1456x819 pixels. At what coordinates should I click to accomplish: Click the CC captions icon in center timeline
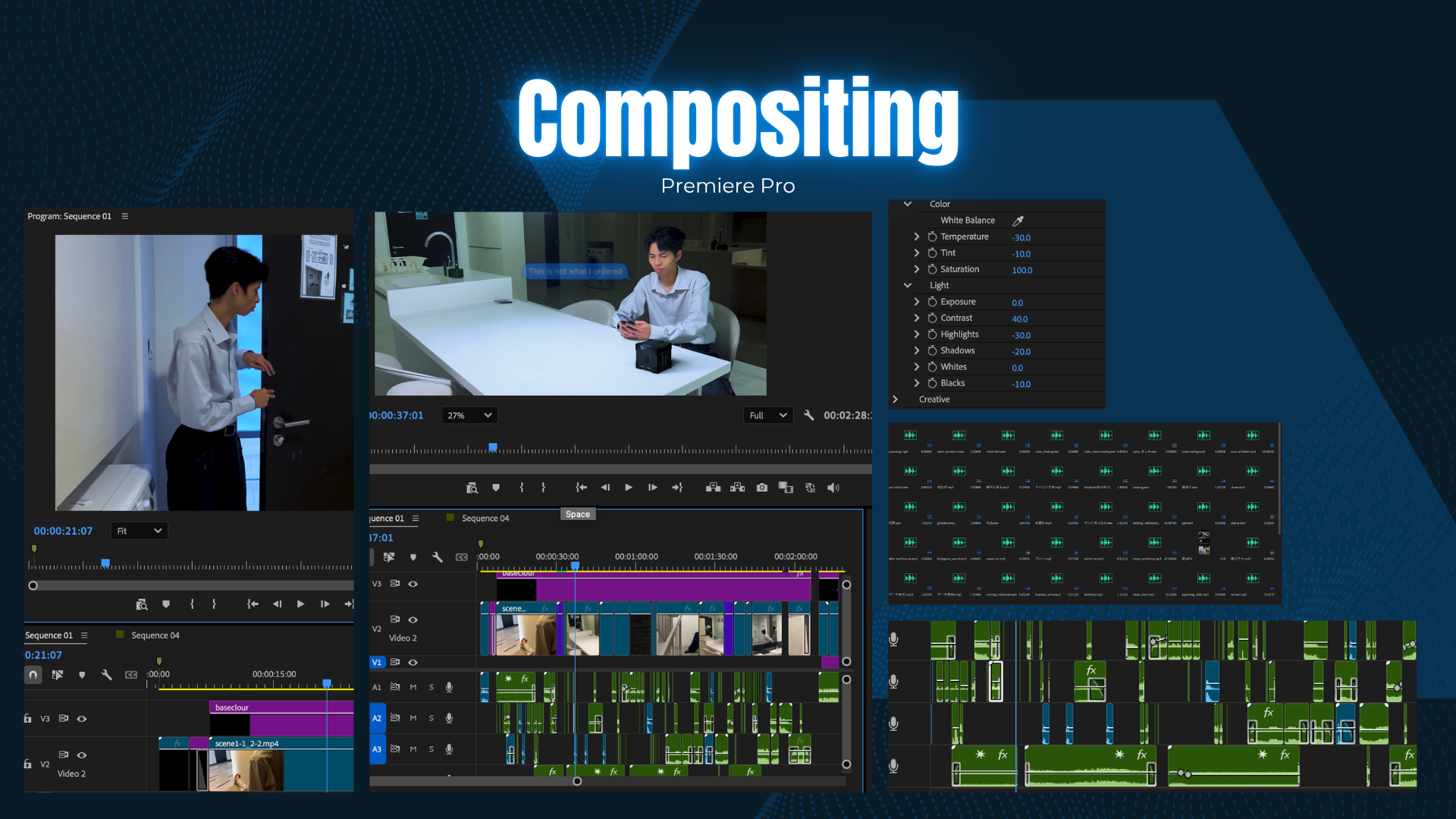pos(462,557)
